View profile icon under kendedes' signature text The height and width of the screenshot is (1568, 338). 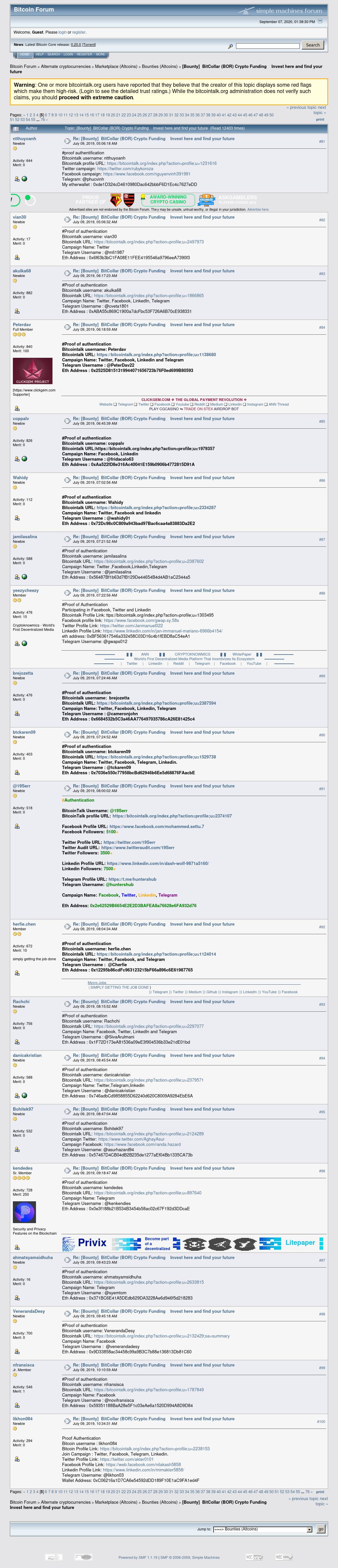(17, 1247)
